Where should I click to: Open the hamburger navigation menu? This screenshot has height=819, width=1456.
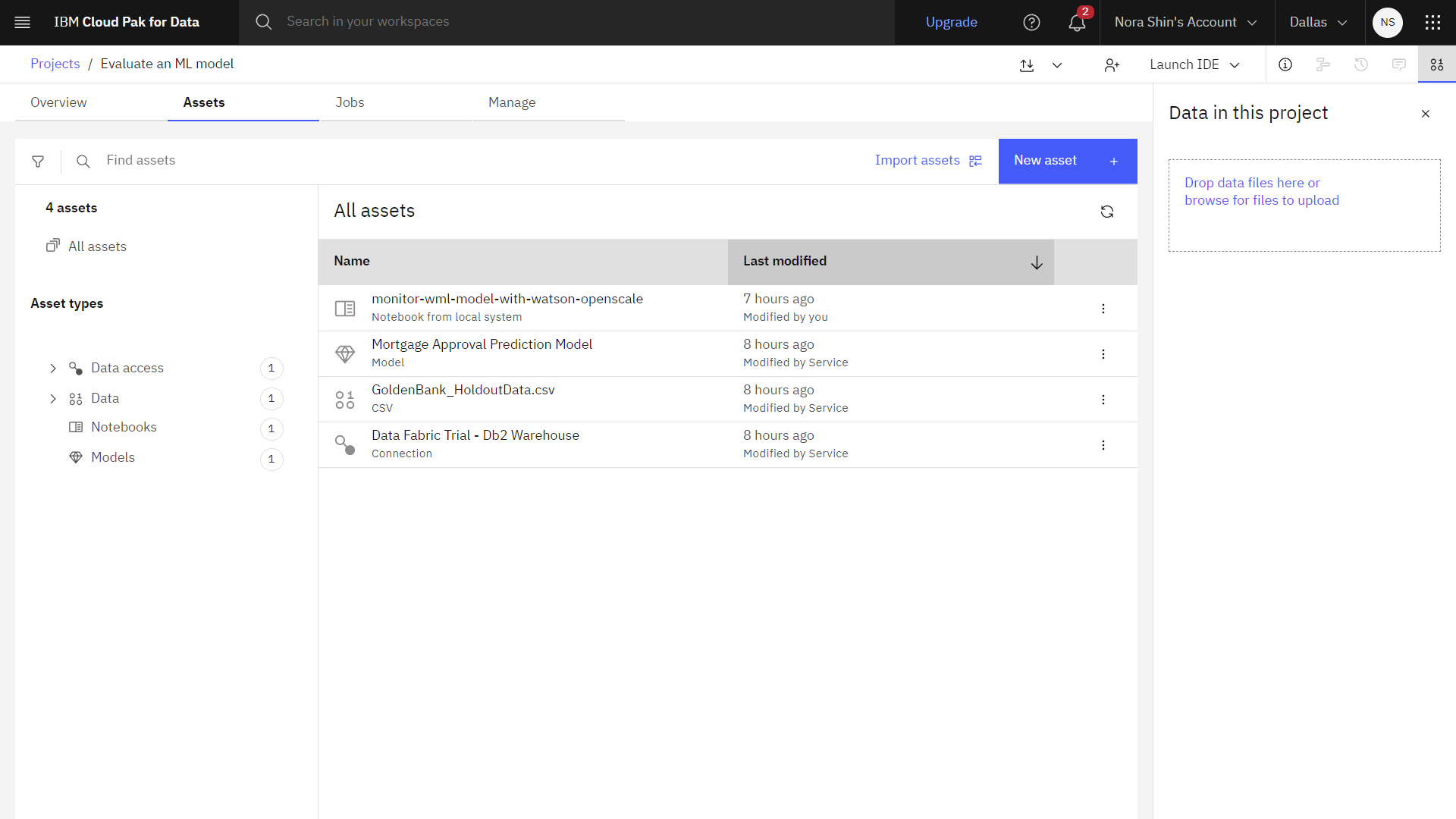23,23
